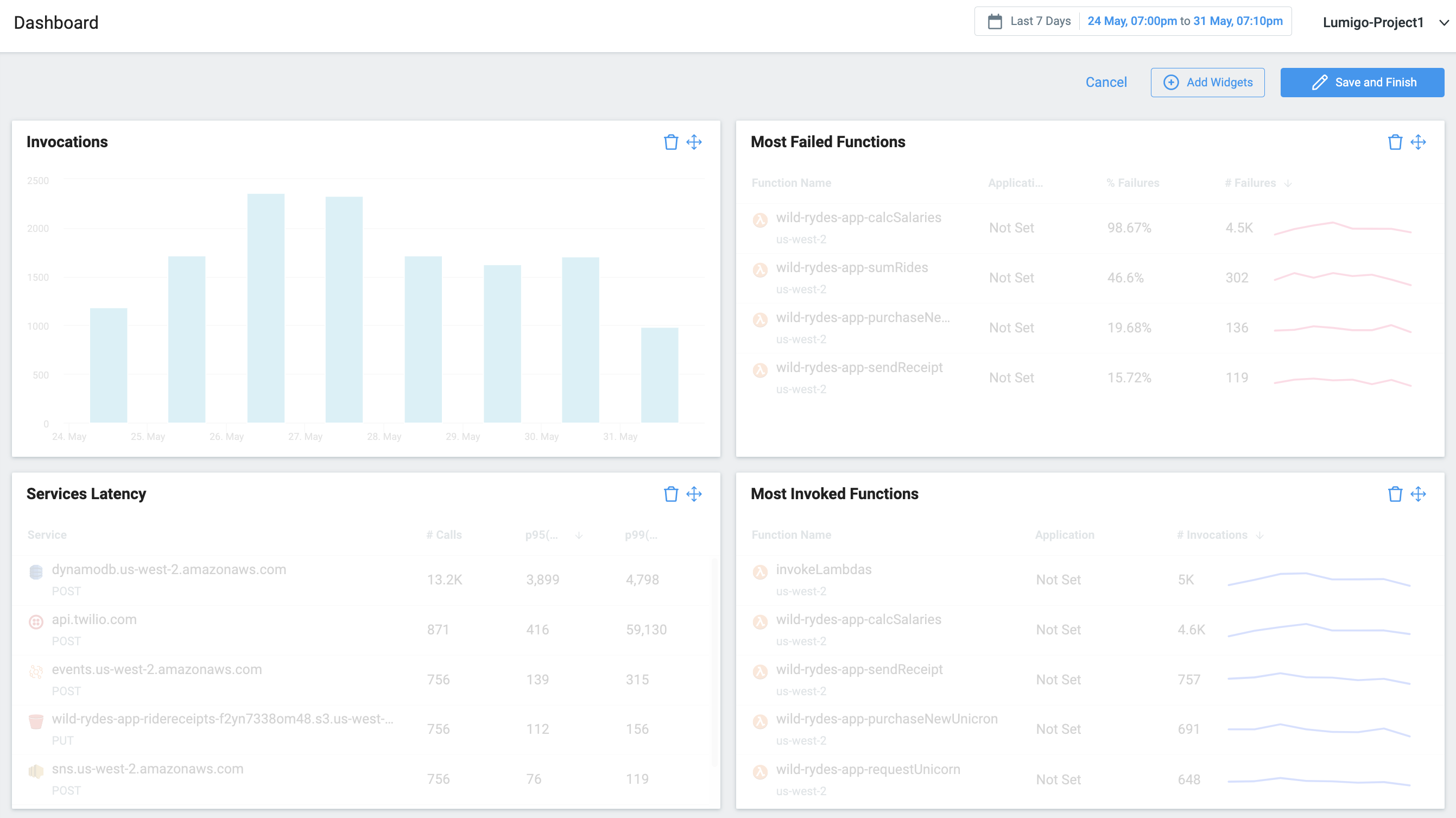Select wild-rydes-app-calcSalaries in Most Failed Functions
This screenshot has width=1456, height=818.
(x=858, y=218)
